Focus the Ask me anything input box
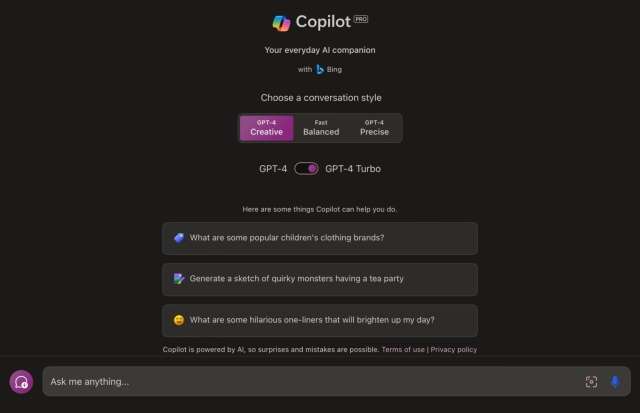Screen dimensions: 640x413 314,382
